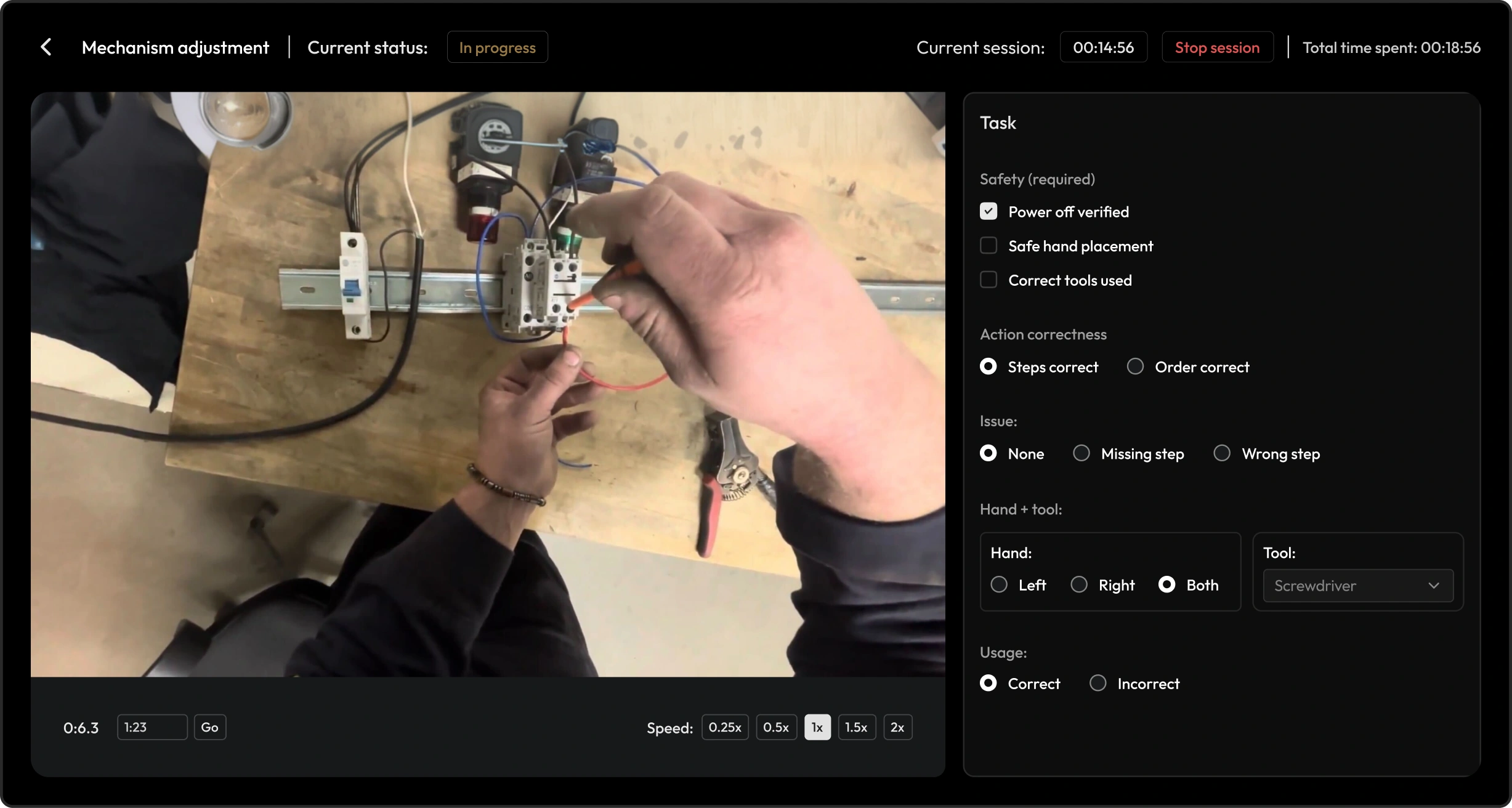Click the In progress status badge
Image resolution: width=1512 pixels, height=808 pixels.
(496, 47)
